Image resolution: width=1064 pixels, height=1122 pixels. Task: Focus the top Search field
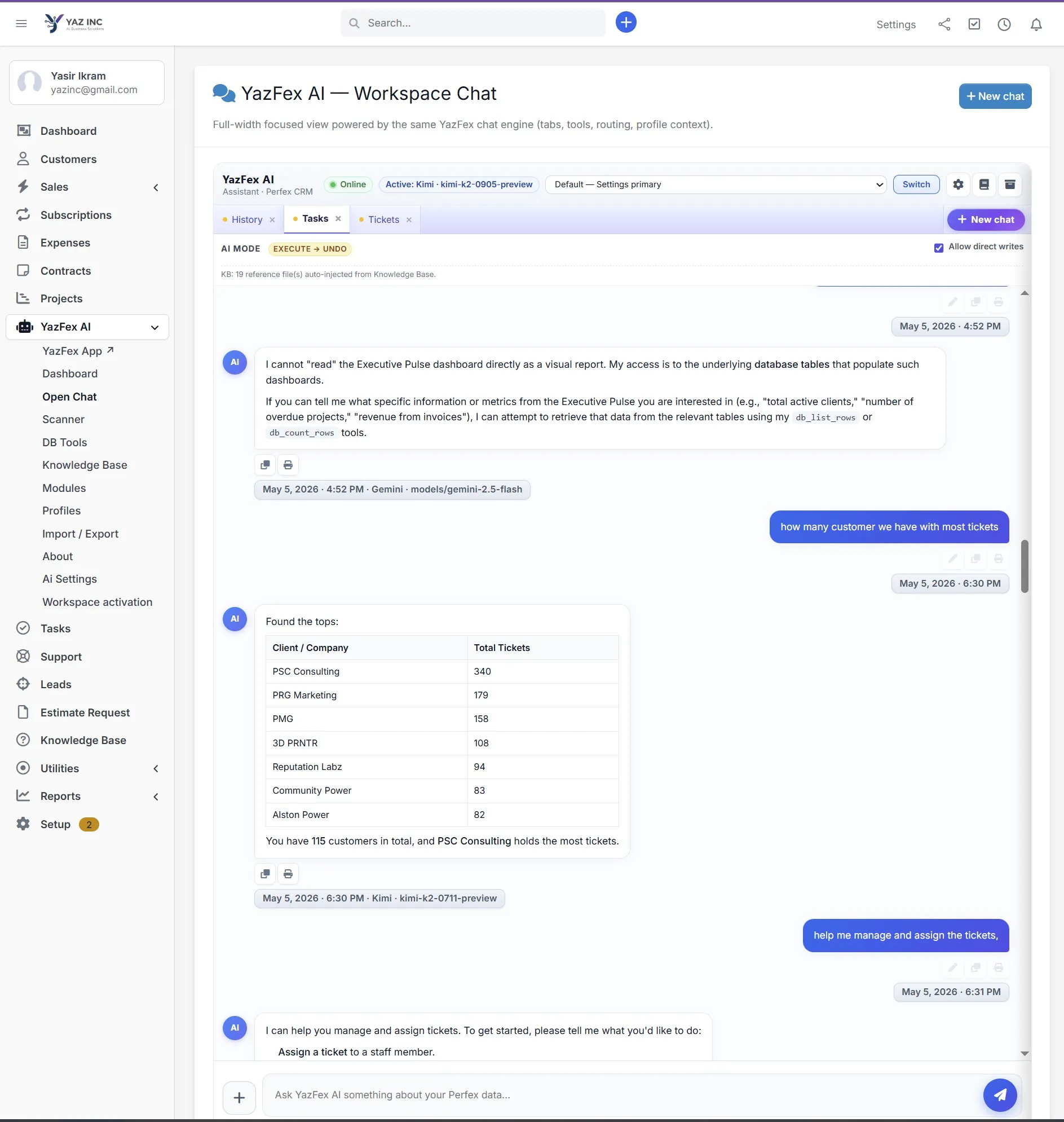point(473,23)
